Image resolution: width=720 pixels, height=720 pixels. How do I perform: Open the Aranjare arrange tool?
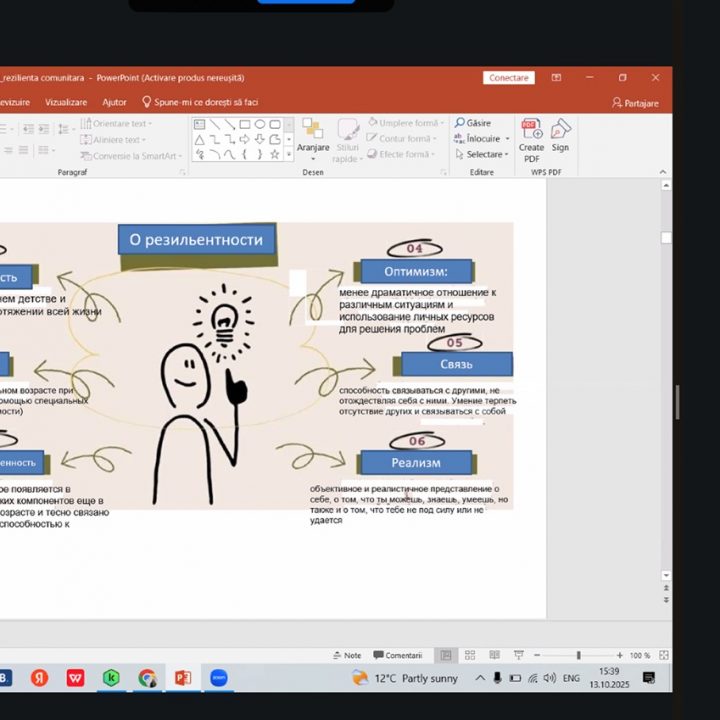pos(313,137)
